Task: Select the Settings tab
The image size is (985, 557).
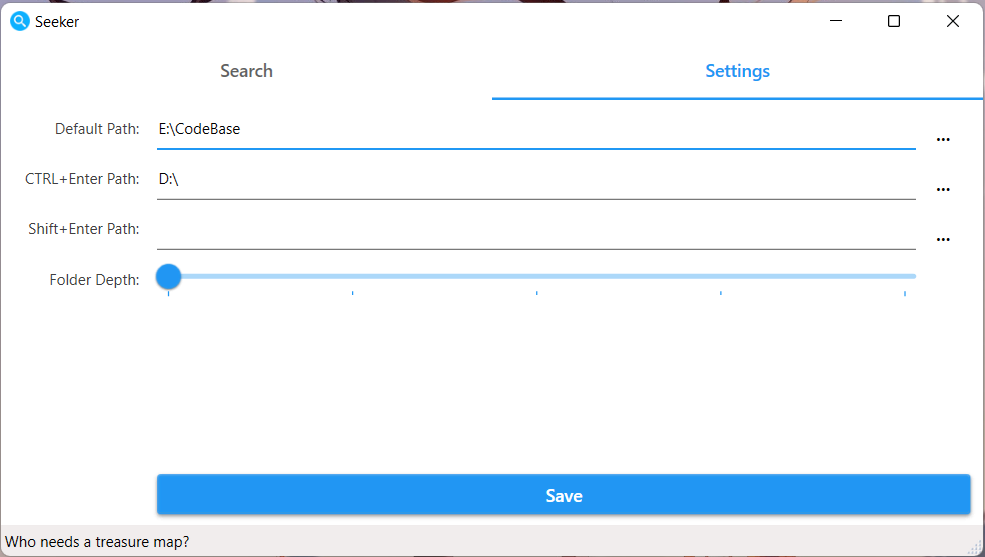Action: 737,71
